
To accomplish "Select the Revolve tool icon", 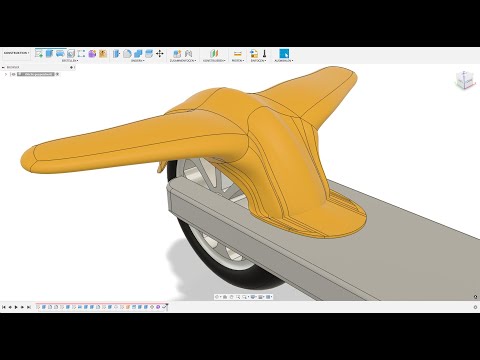I will tap(60, 53).
